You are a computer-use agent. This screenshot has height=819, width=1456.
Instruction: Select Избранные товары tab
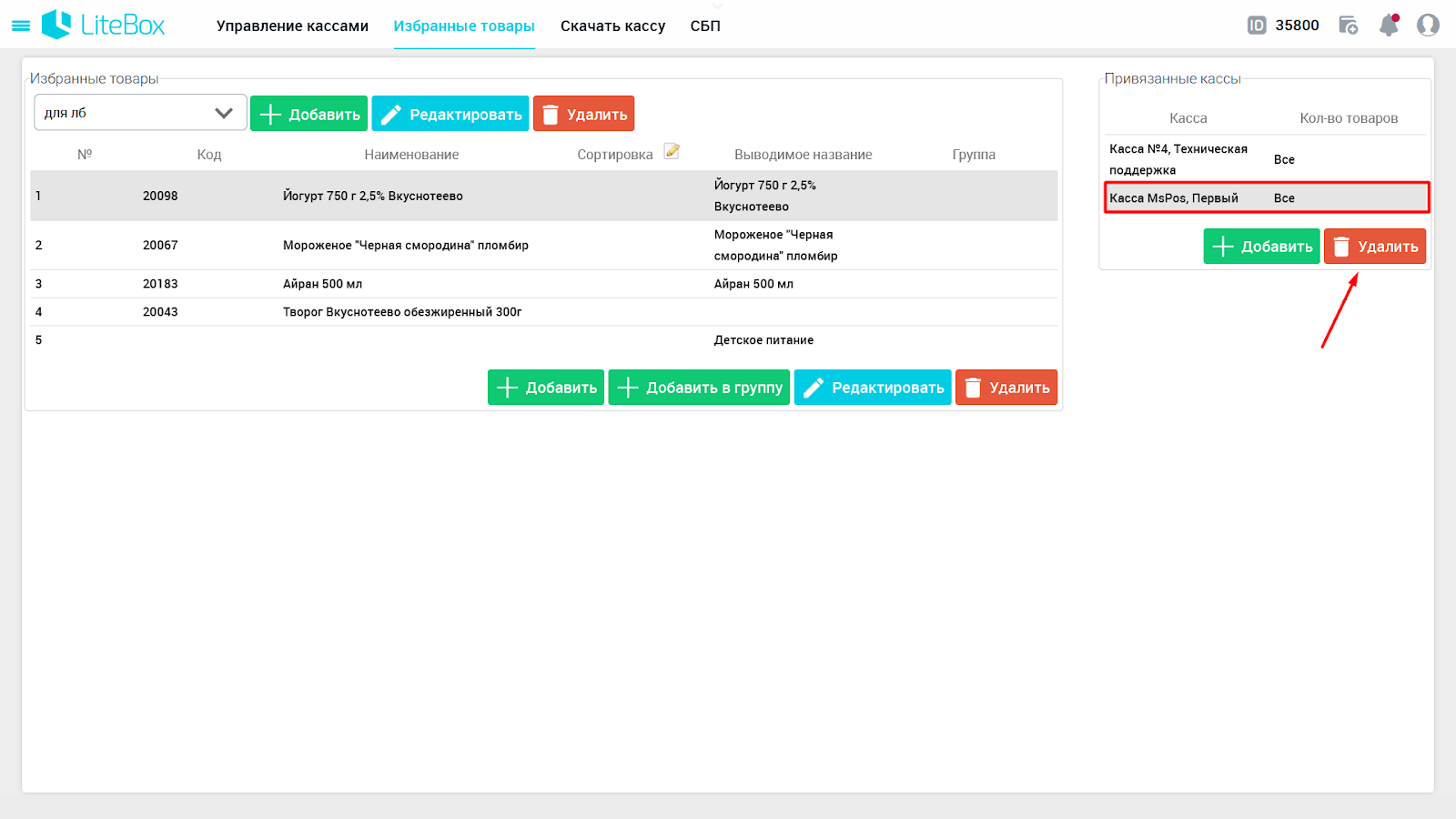pyautogui.click(x=464, y=25)
